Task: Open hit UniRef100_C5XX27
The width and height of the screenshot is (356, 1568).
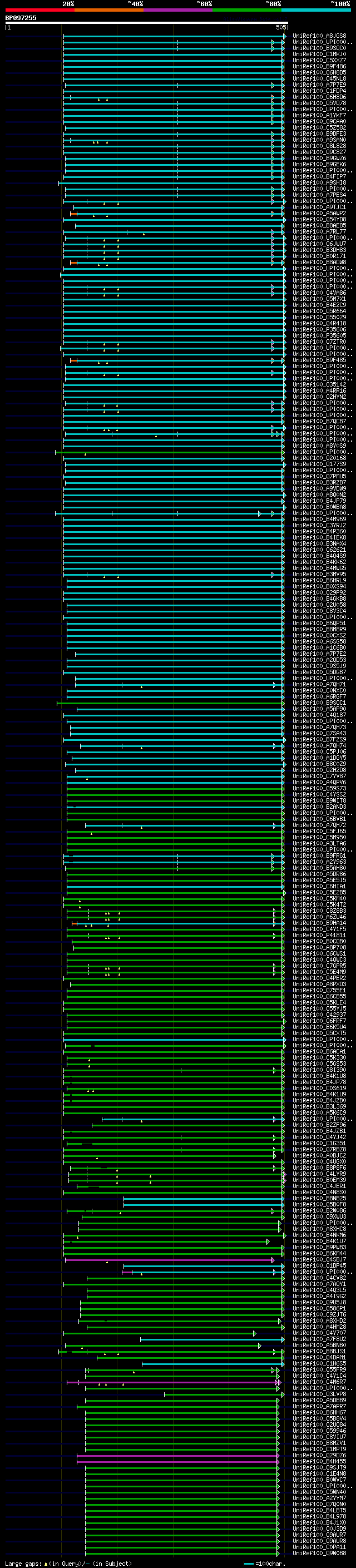Action: [x=319, y=60]
